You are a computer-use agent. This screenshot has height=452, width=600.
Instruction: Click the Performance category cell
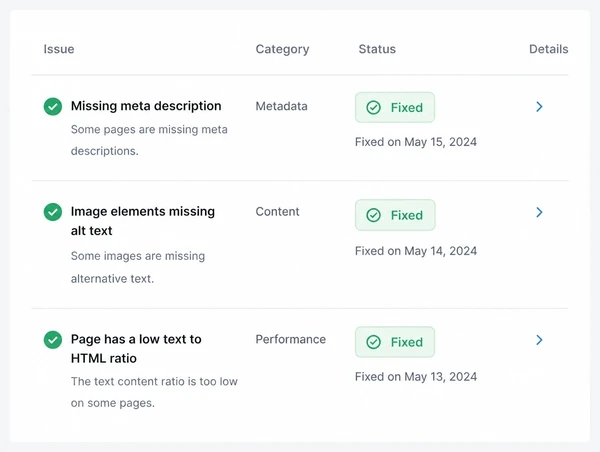291,339
